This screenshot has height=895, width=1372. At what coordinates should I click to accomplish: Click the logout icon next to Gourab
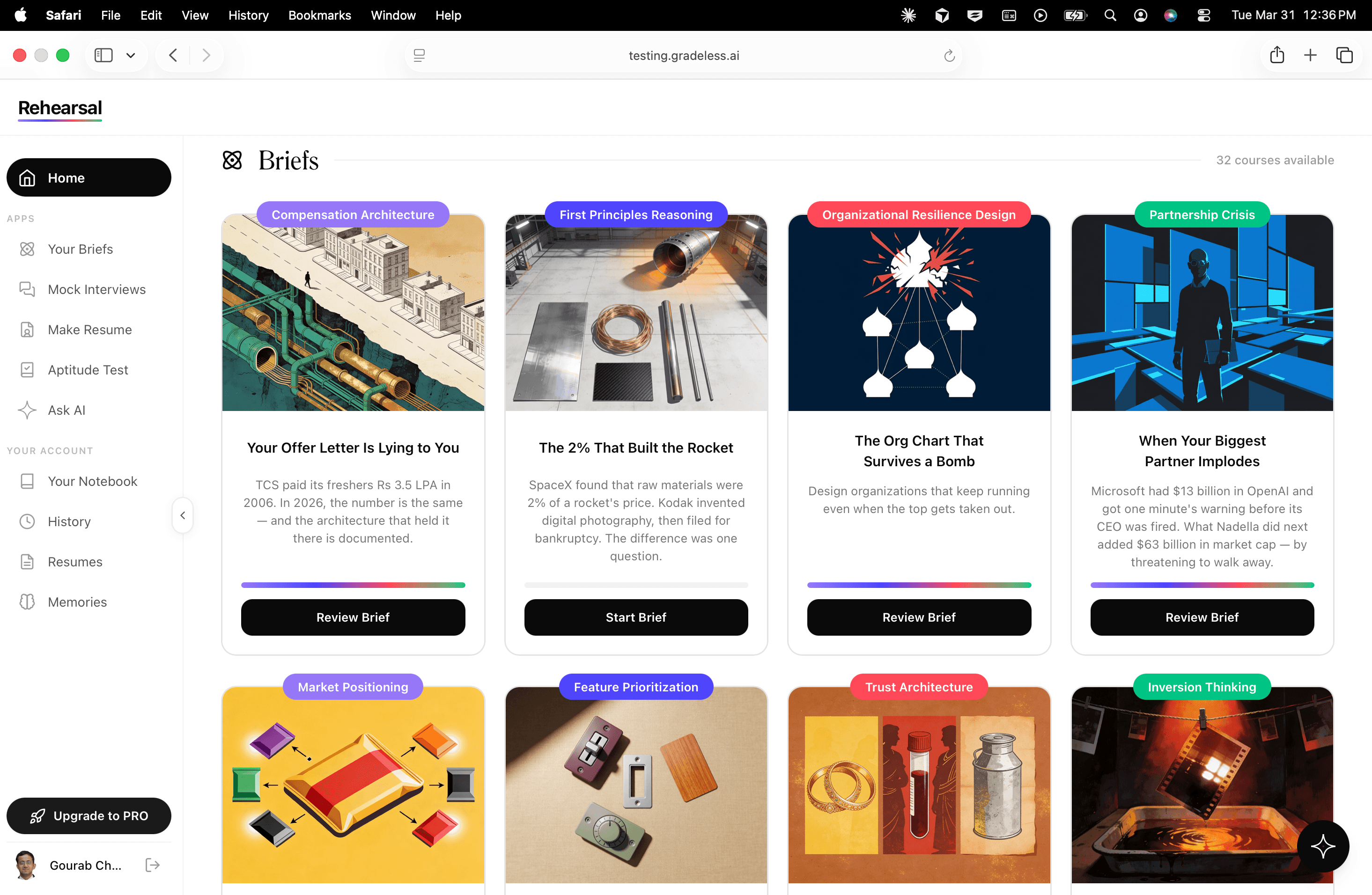point(152,865)
